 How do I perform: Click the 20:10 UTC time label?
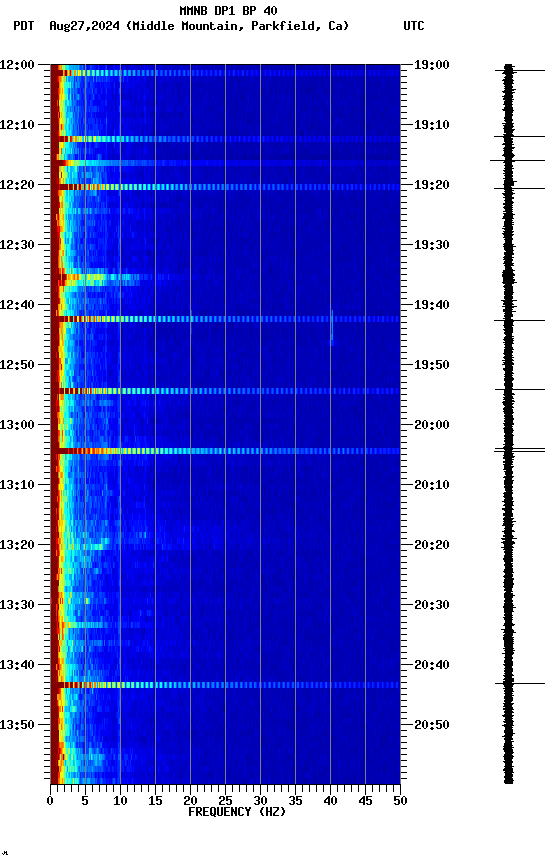point(431,485)
